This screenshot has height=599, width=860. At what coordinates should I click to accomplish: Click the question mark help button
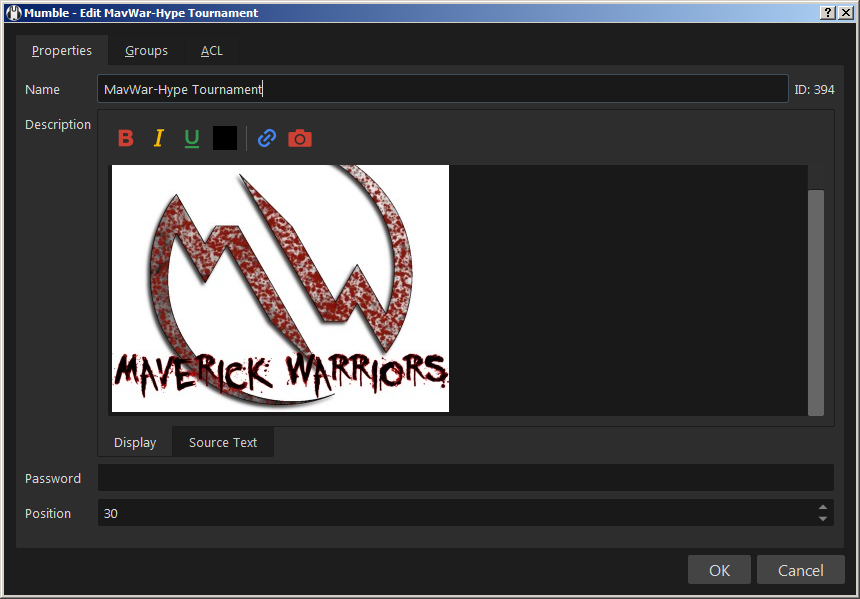tap(828, 13)
